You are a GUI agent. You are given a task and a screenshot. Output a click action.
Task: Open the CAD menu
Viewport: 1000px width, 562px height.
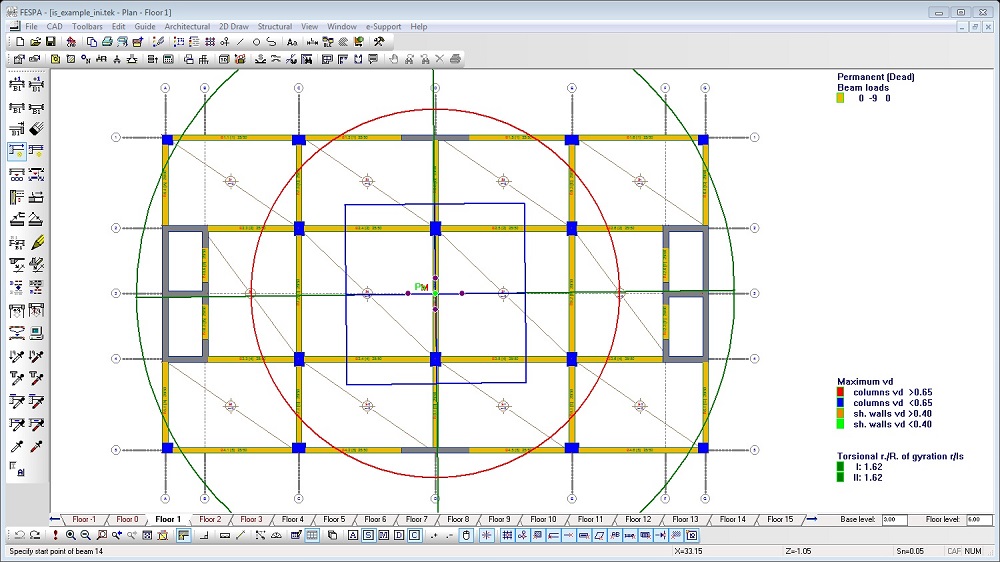55,27
